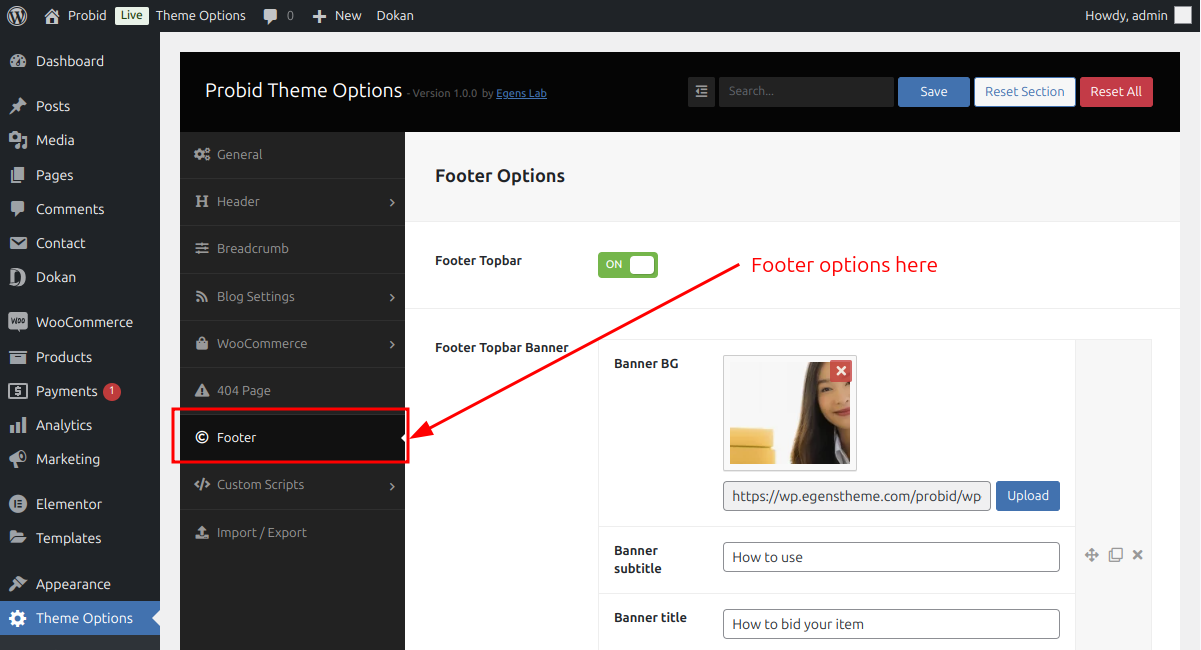Click the Posts pin icon
This screenshot has height=650, width=1201.
[18, 106]
